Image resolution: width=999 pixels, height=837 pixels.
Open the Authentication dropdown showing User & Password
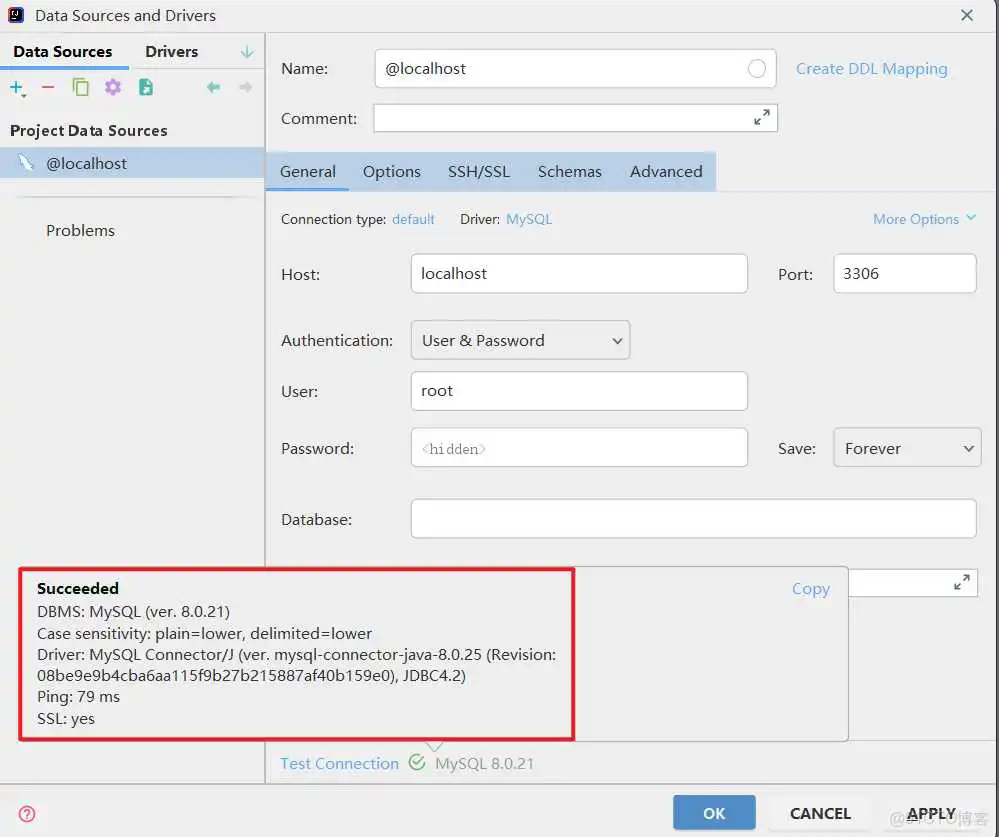pyautogui.click(x=519, y=340)
